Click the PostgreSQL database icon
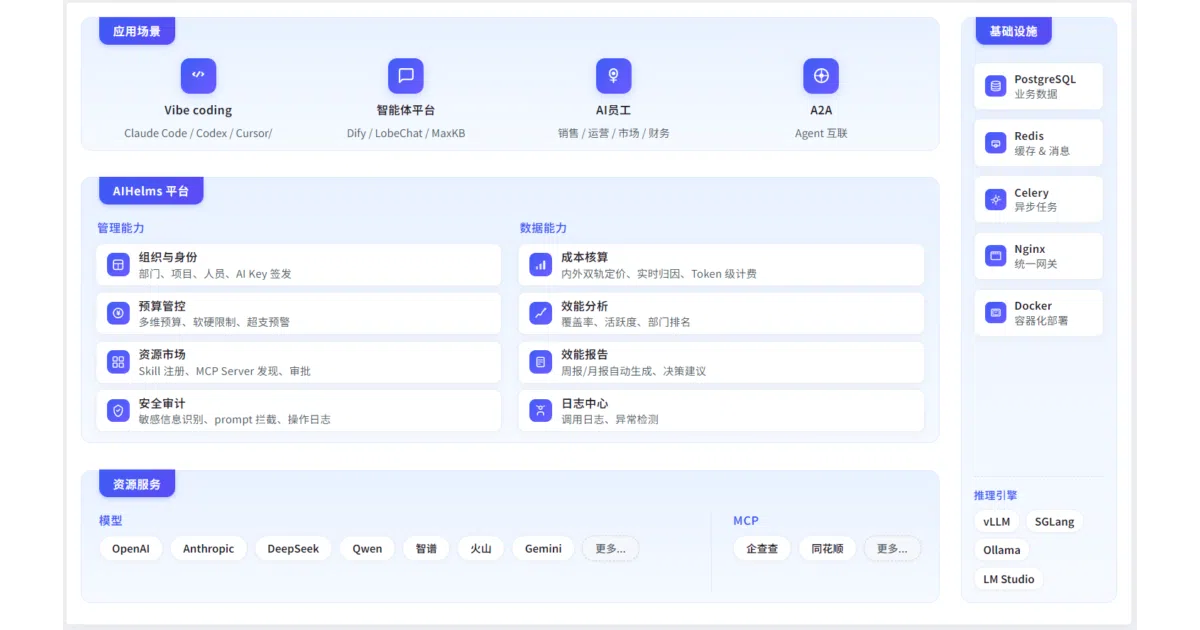The height and width of the screenshot is (630, 1200). tap(995, 86)
